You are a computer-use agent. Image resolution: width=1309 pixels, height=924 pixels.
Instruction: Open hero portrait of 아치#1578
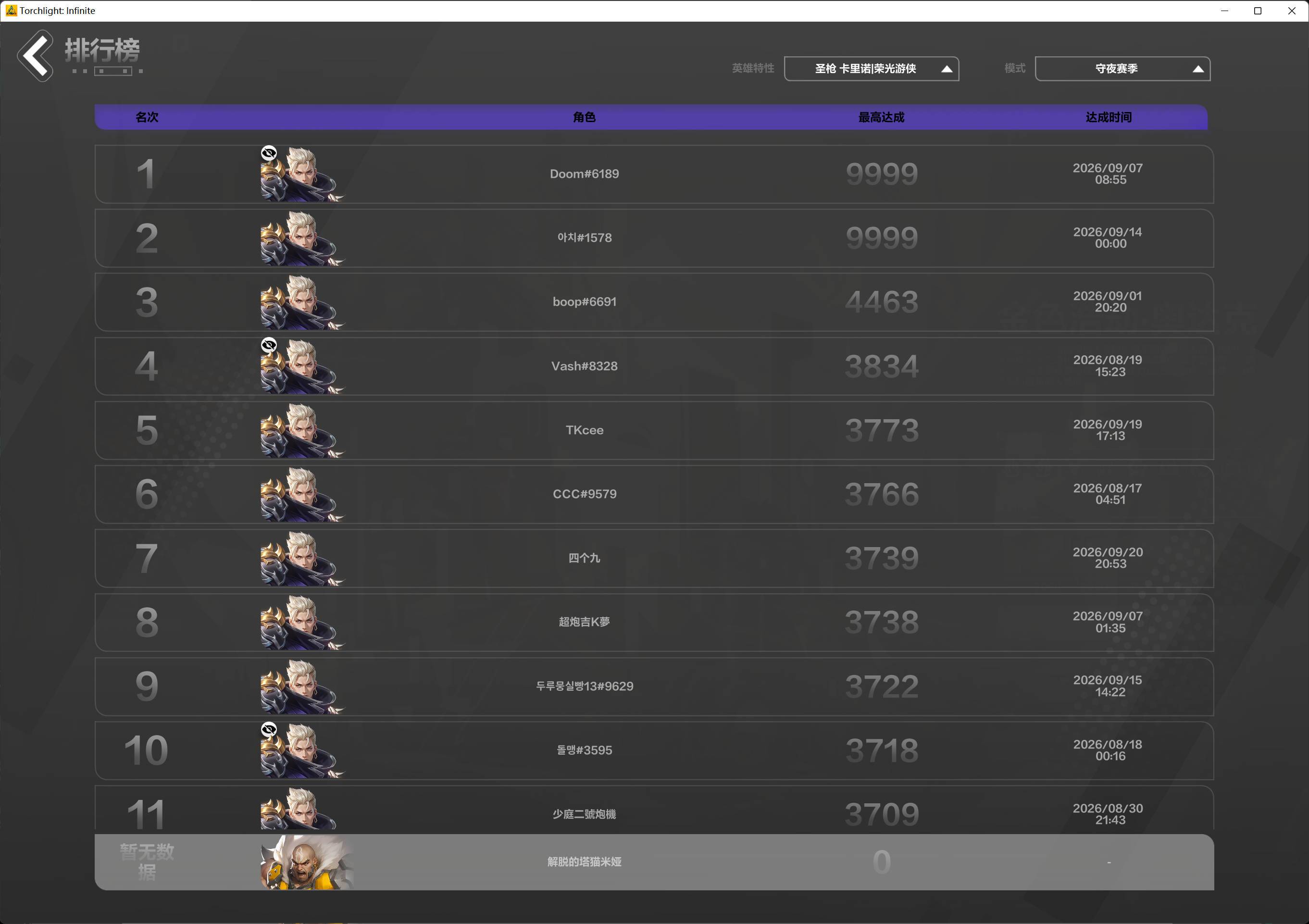[x=303, y=238]
